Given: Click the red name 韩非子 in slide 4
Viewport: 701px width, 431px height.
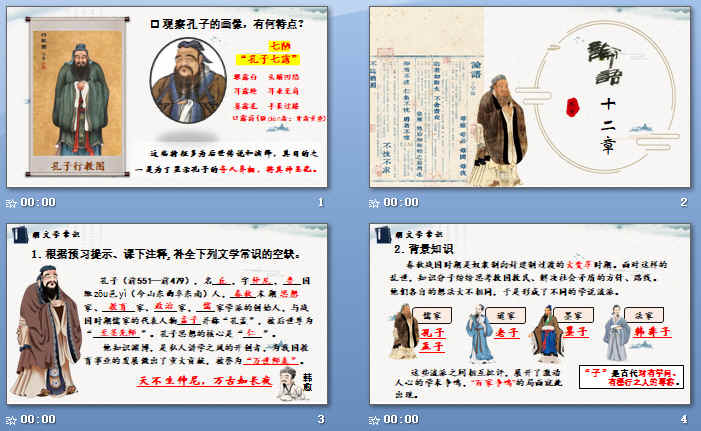Looking at the screenshot, I should 652,332.
